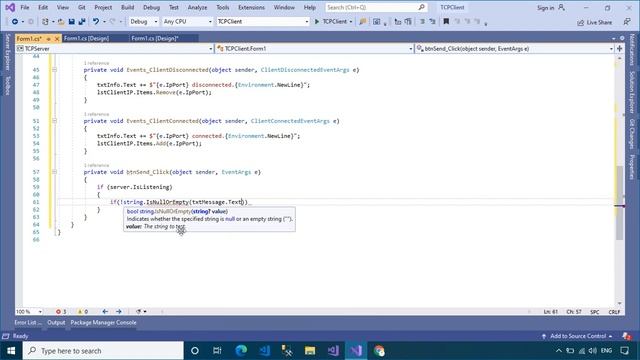Open Microsoft Edge from taskbar

pos(241,351)
